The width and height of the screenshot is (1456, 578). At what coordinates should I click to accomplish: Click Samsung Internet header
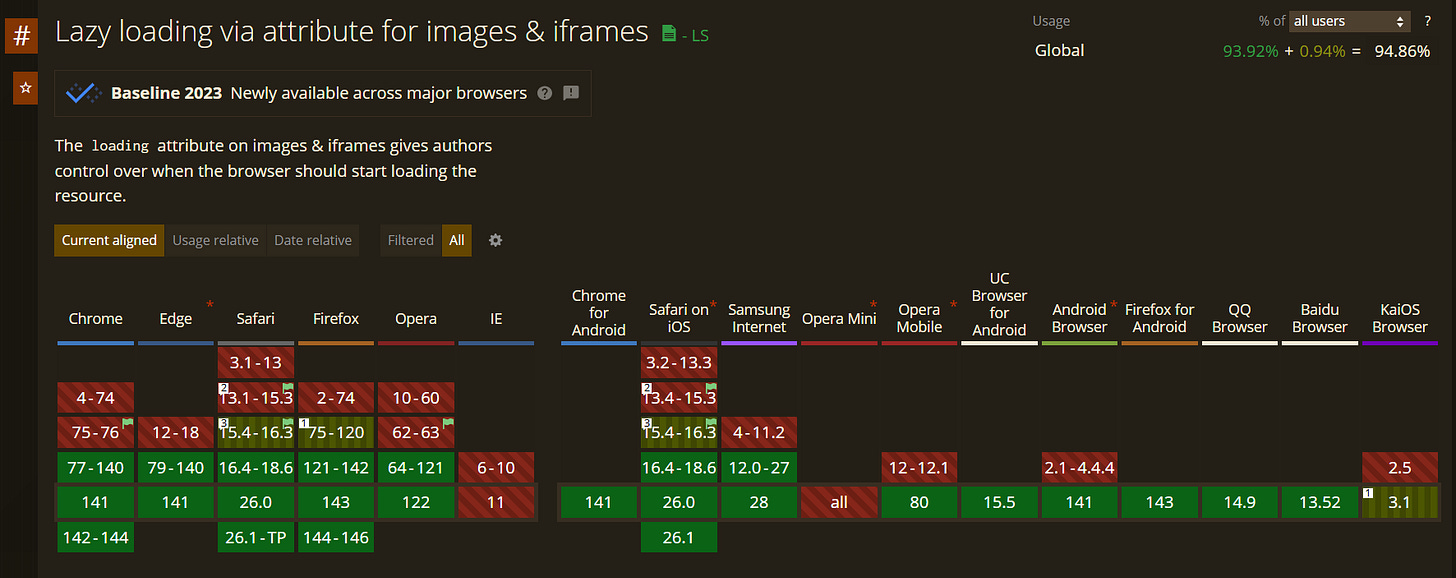759,318
